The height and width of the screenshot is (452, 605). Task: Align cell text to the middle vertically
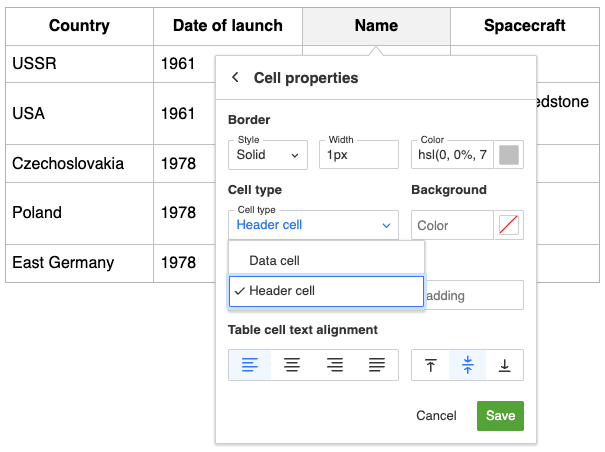point(468,365)
